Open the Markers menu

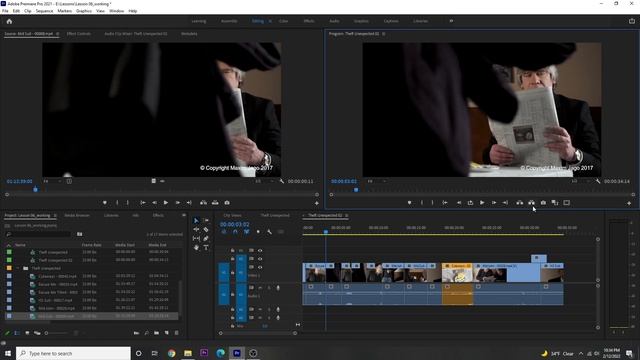[64, 11]
